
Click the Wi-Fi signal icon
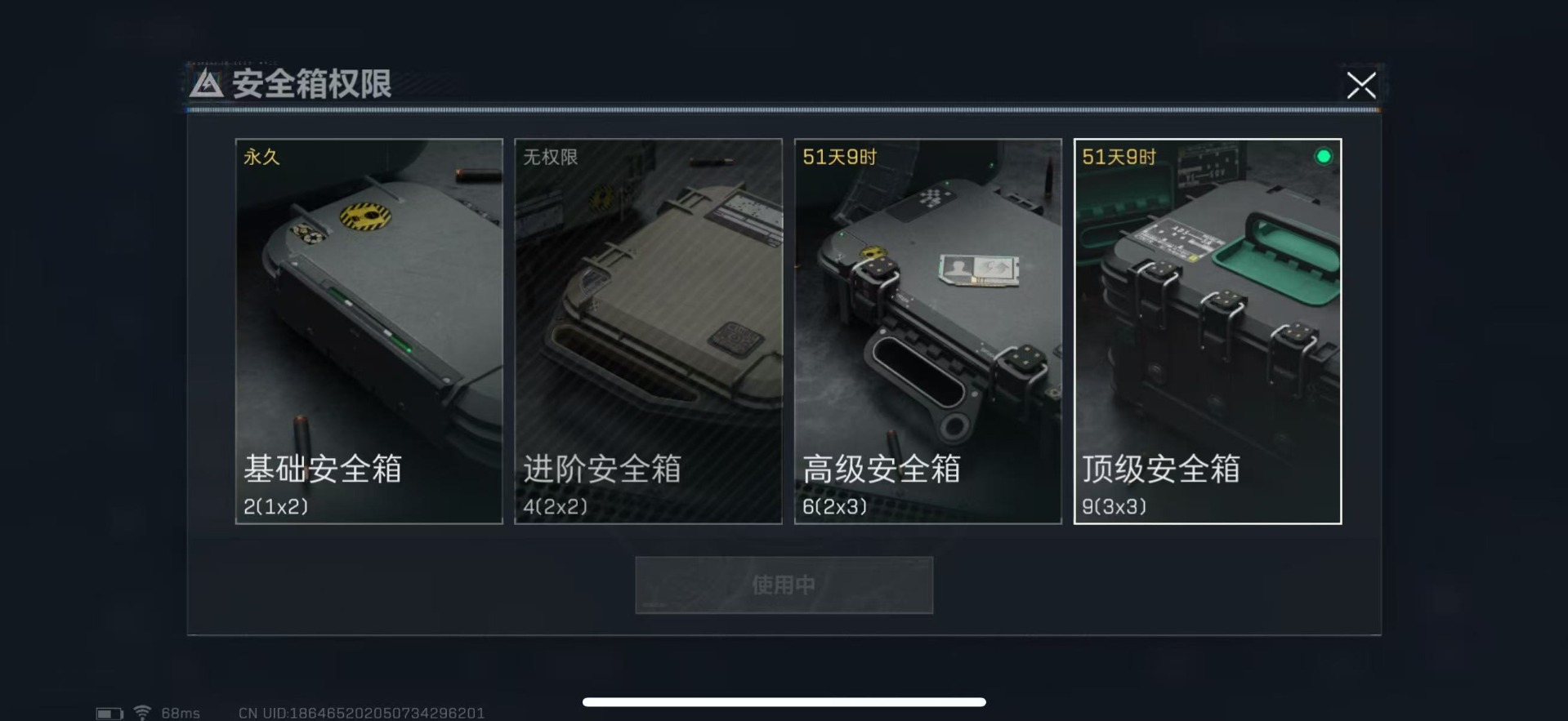(142, 713)
